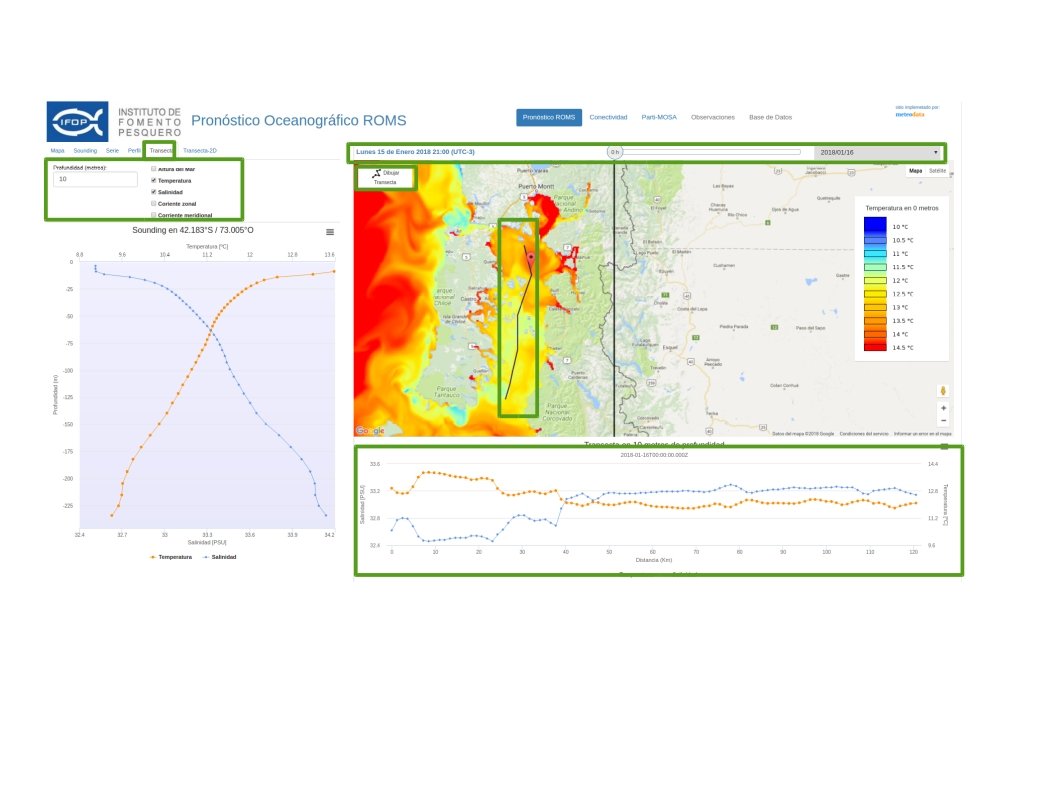This screenshot has height=794, width=1058.
Task: Open the Conectividad navigation link
Action: click(x=608, y=117)
